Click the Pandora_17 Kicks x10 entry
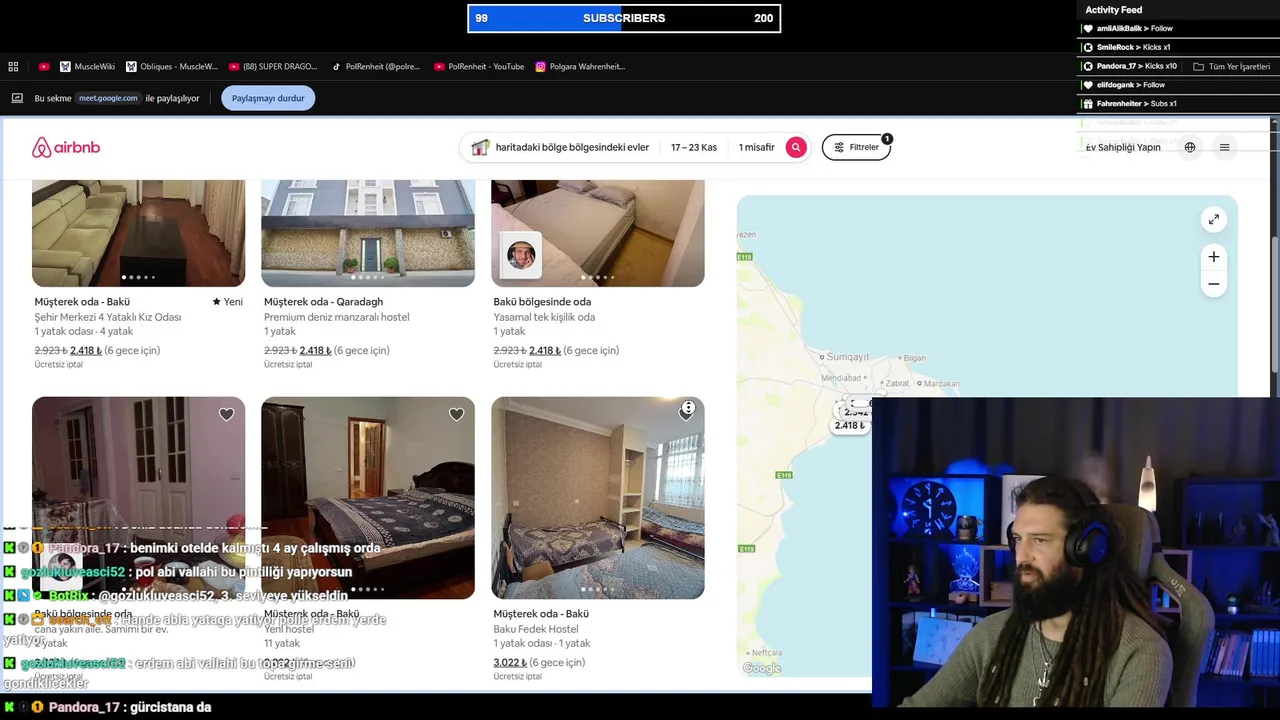 click(x=1130, y=66)
